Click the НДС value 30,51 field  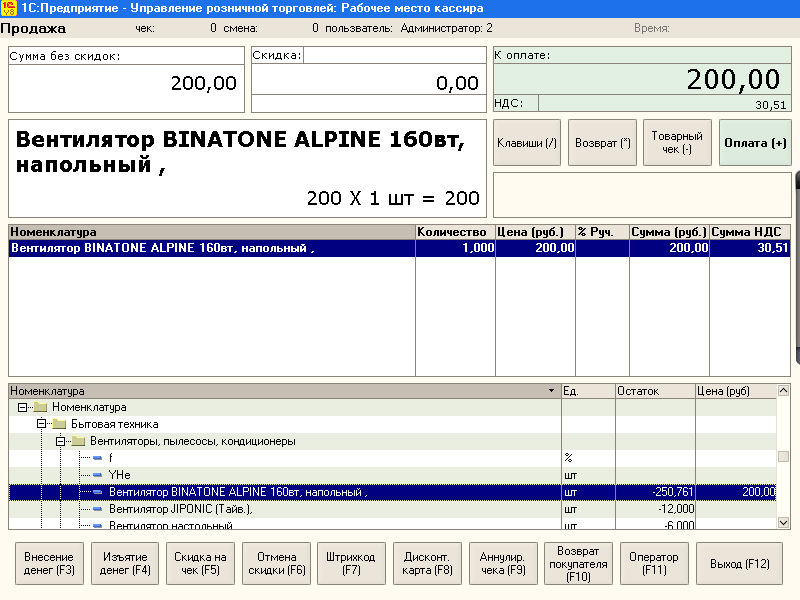point(664,104)
